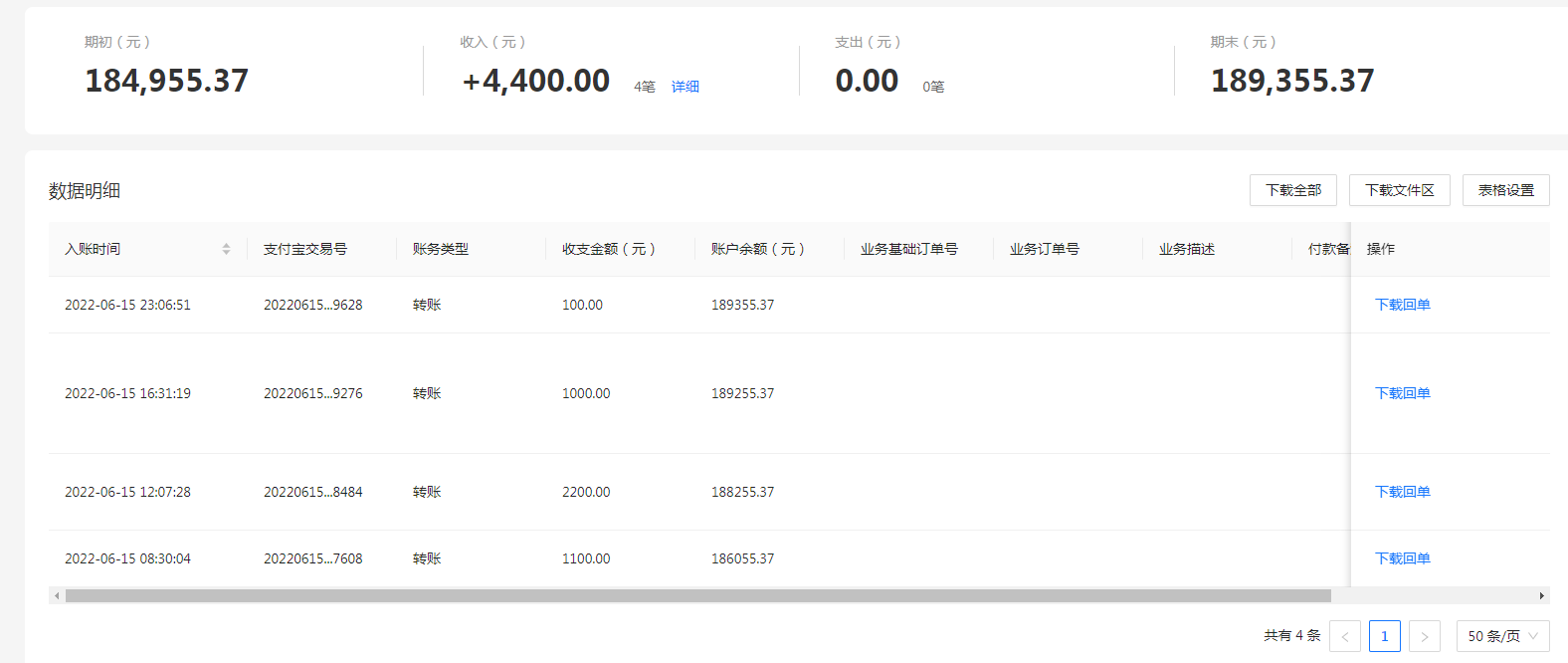Viewport: 1568px width, 663px height.
Task: Click the amount 2200.00
Action: [x=586, y=492]
